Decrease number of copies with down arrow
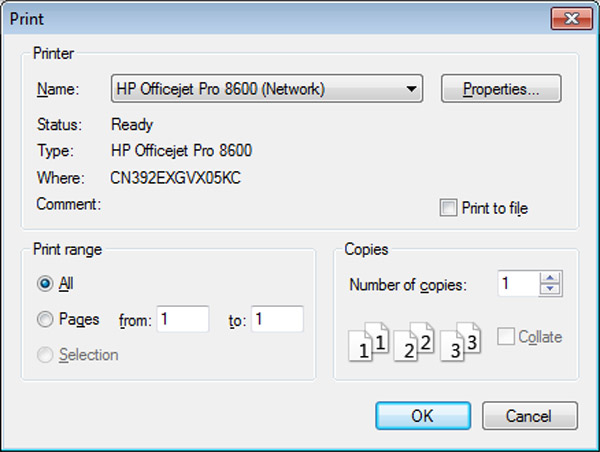 tap(550, 289)
